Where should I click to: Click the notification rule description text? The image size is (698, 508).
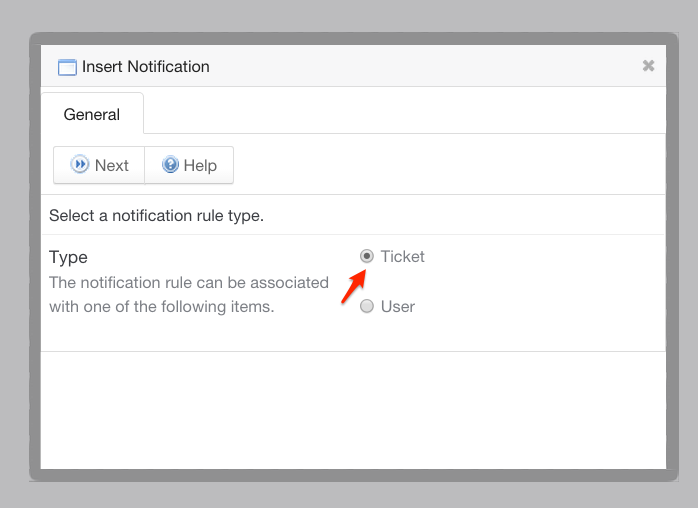[188, 294]
